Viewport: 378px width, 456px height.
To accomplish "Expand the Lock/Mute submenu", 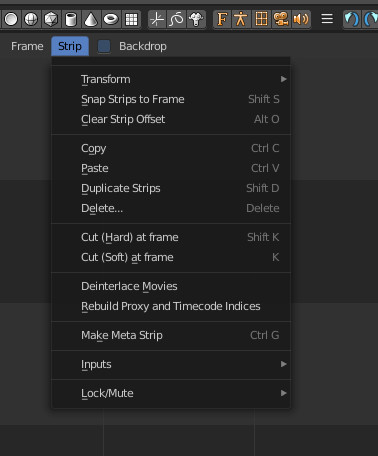I will pyautogui.click(x=171, y=393).
